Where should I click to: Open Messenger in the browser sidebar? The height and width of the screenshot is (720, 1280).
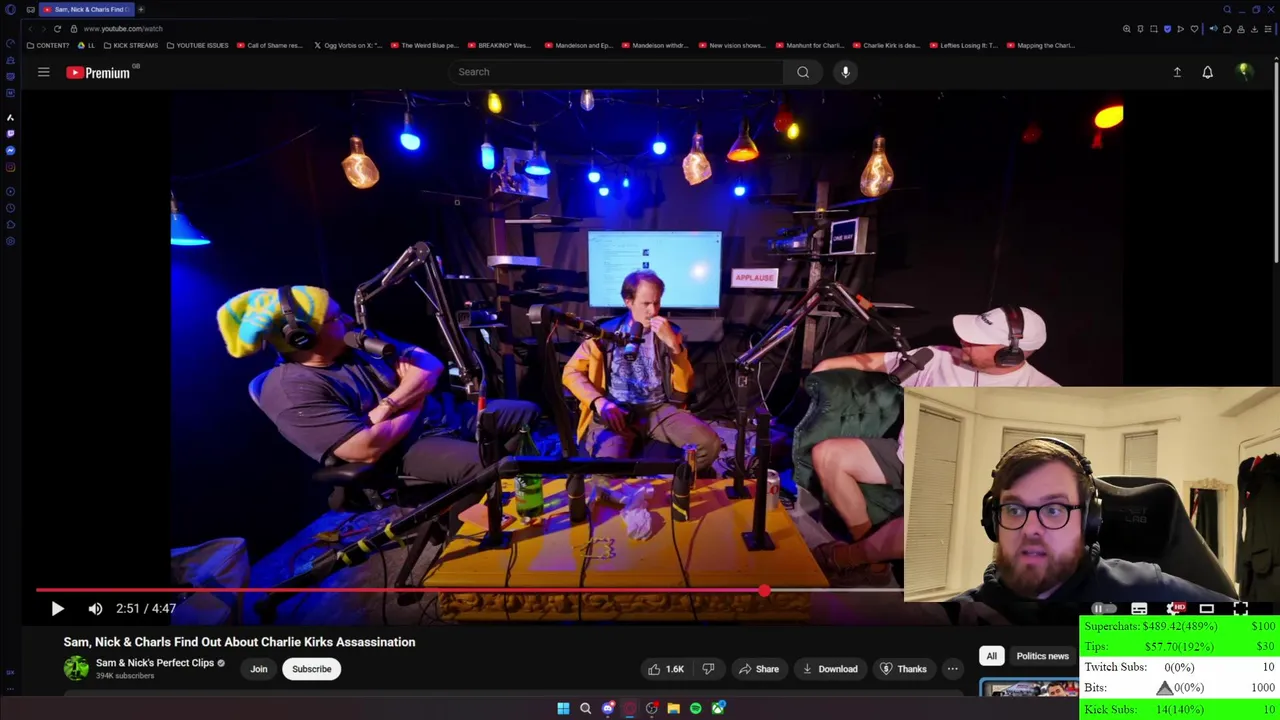click(10, 150)
